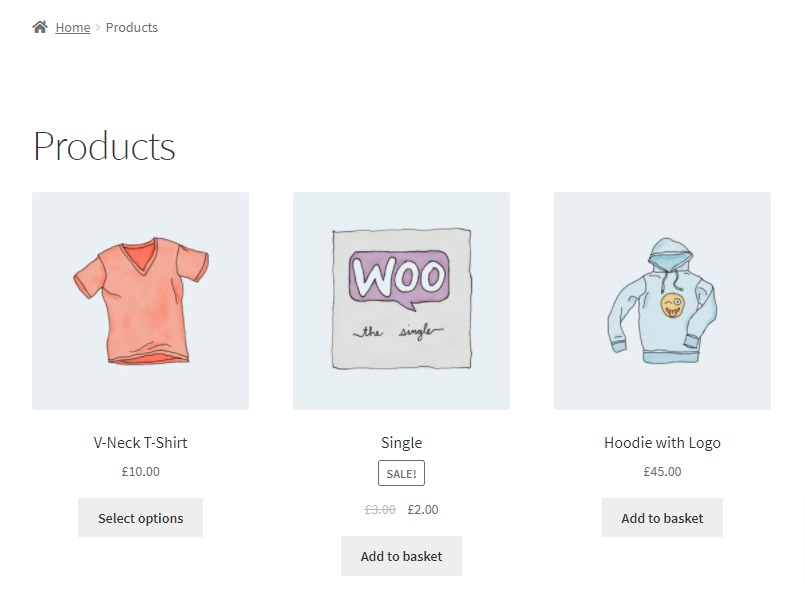The width and height of the screenshot is (805, 601).
Task: Open the Hoodie with Logo product title
Action: click(x=661, y=442)
